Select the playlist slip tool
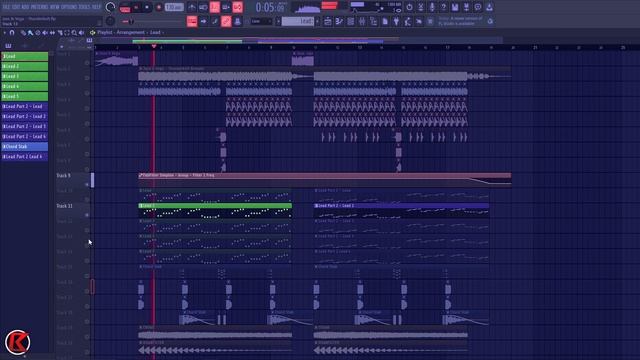The image size is (640, 360). click(52, 33)
